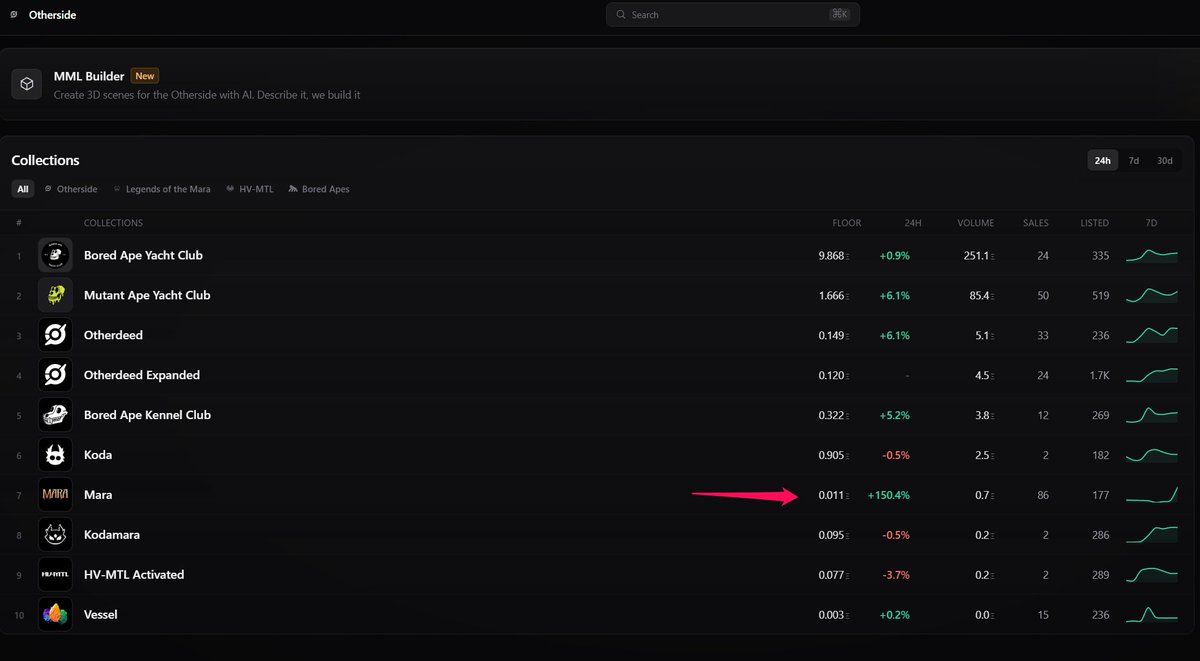The height and width of the screenshot is (661, 1200).
Task: Open the Kodamara name link
Action: [112, 535]
